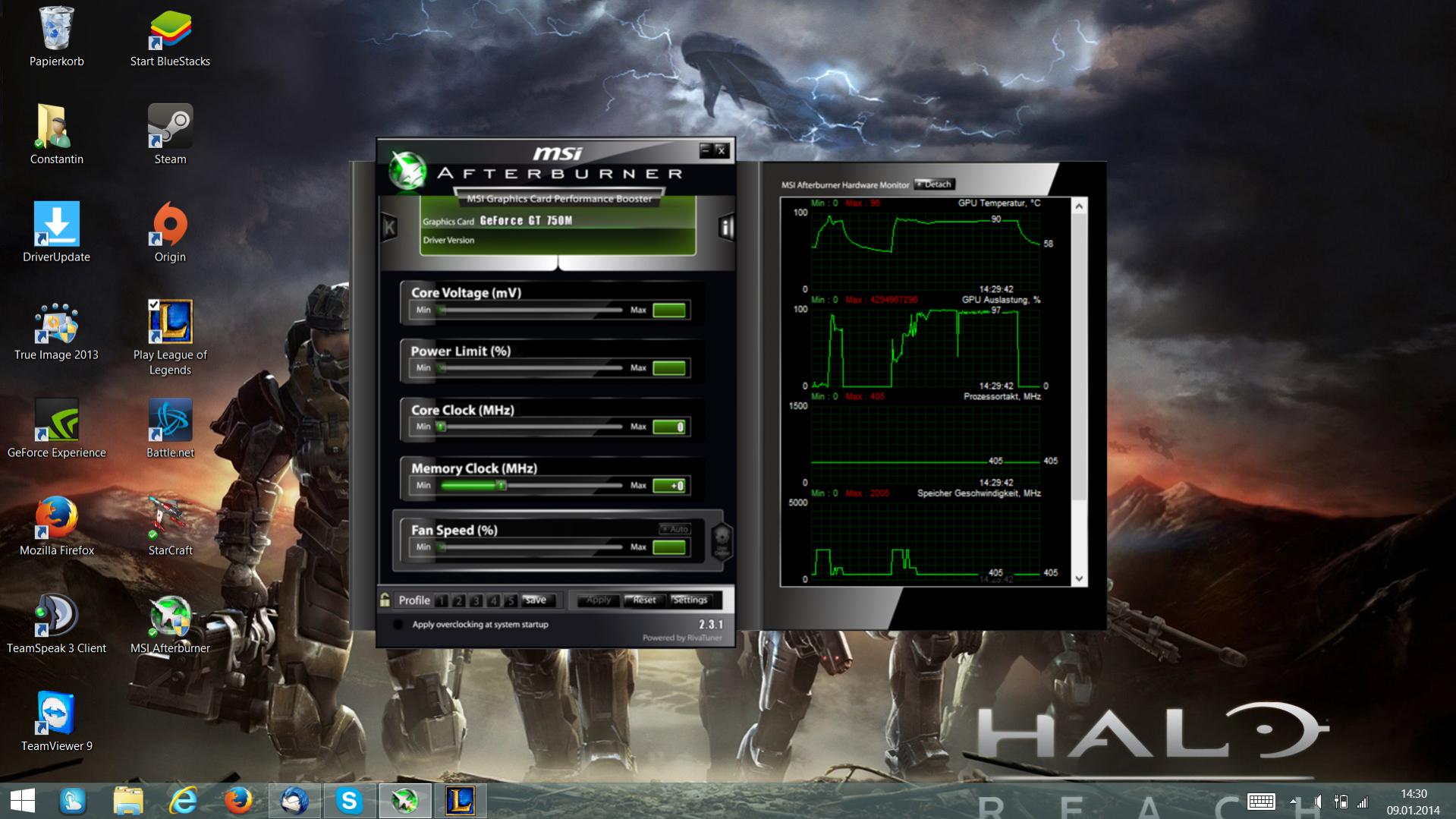Select the Origin desktop shortcut
The height and width of the screenshot is (819, 1456).
(x=170, y=233)
